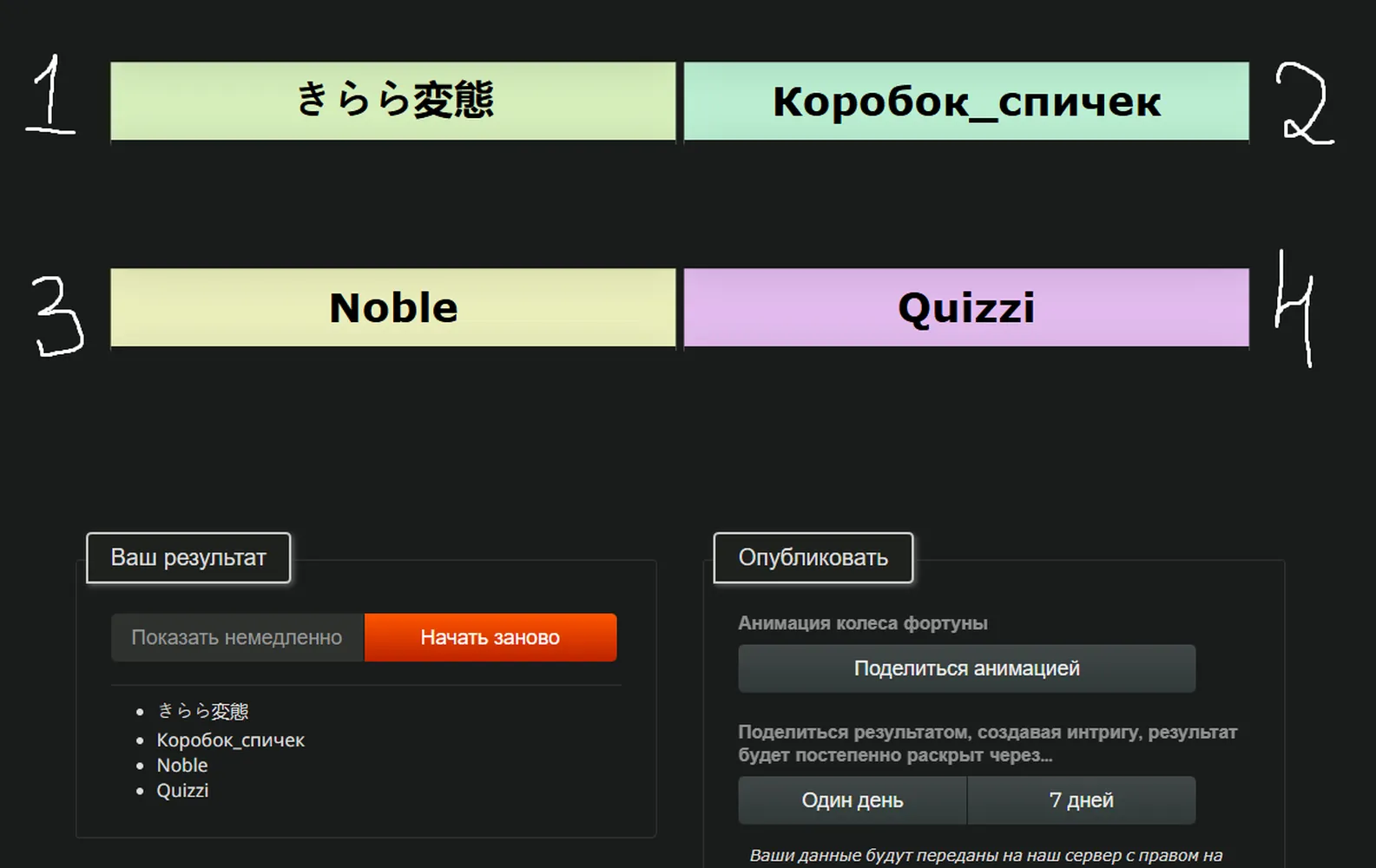This screenshot has height=868, width=1376.
Task: Open the Опубликовать tab
Action: pos(813,557)
